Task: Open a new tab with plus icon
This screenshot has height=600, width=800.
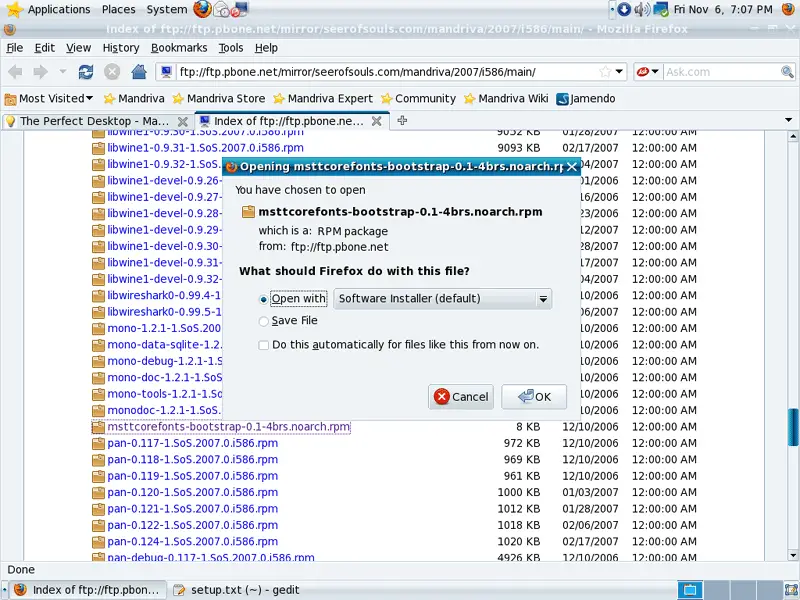Action: [x=402, y=120]
